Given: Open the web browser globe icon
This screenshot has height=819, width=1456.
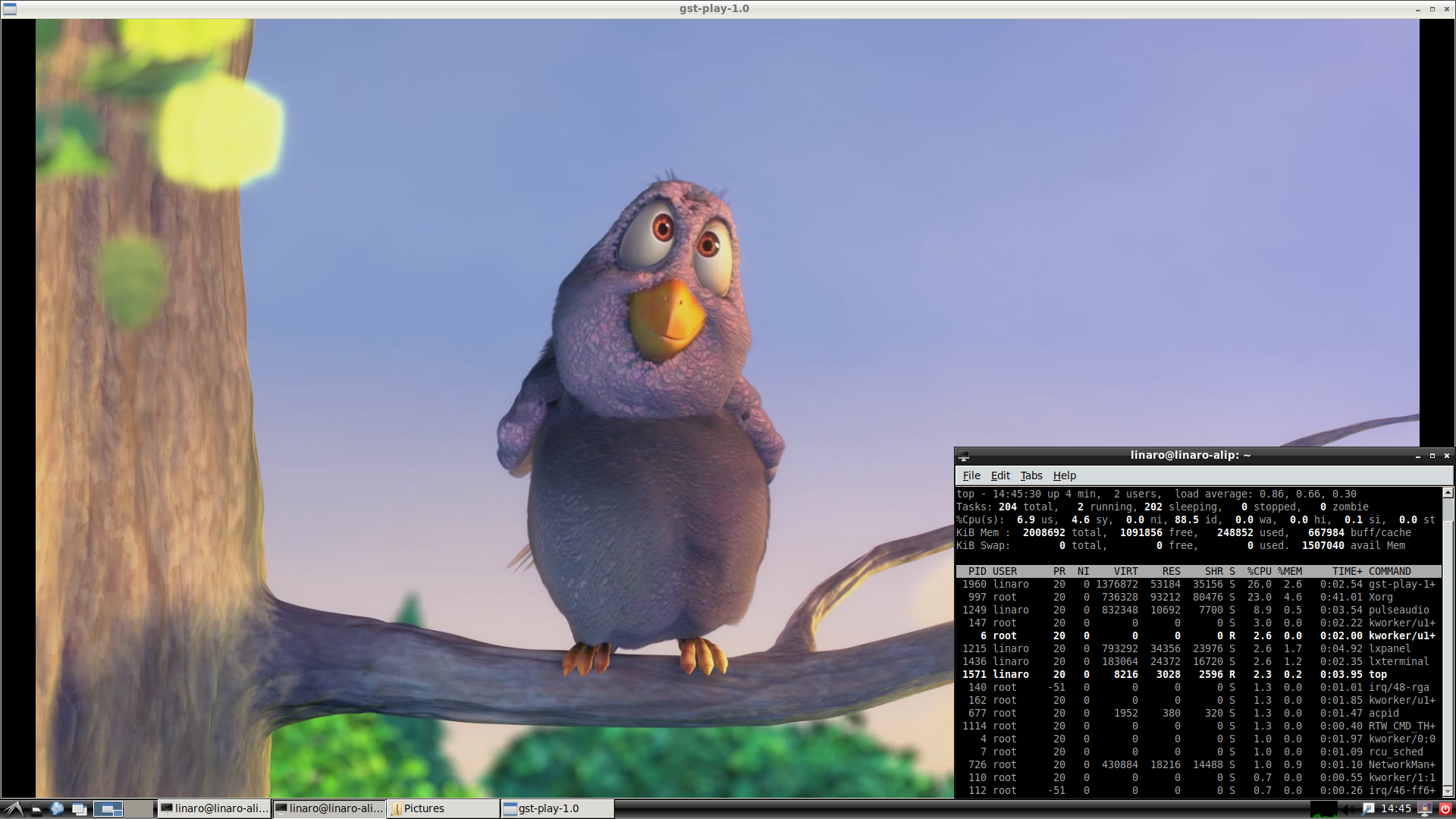Looking at the screenshot, I should click(x=57, y=809).
